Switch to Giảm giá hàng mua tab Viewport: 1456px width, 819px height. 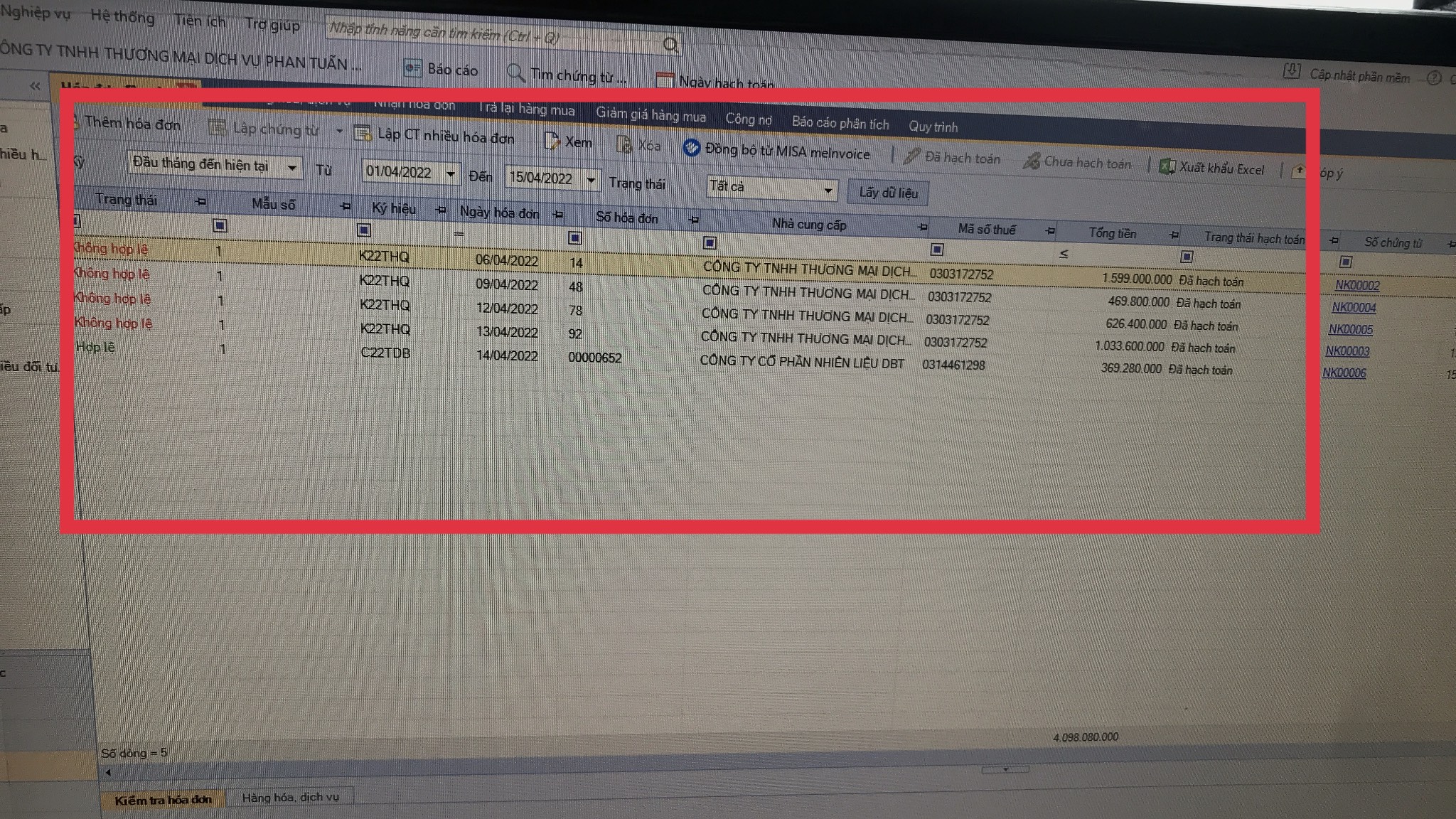click(x=651, y=114)
